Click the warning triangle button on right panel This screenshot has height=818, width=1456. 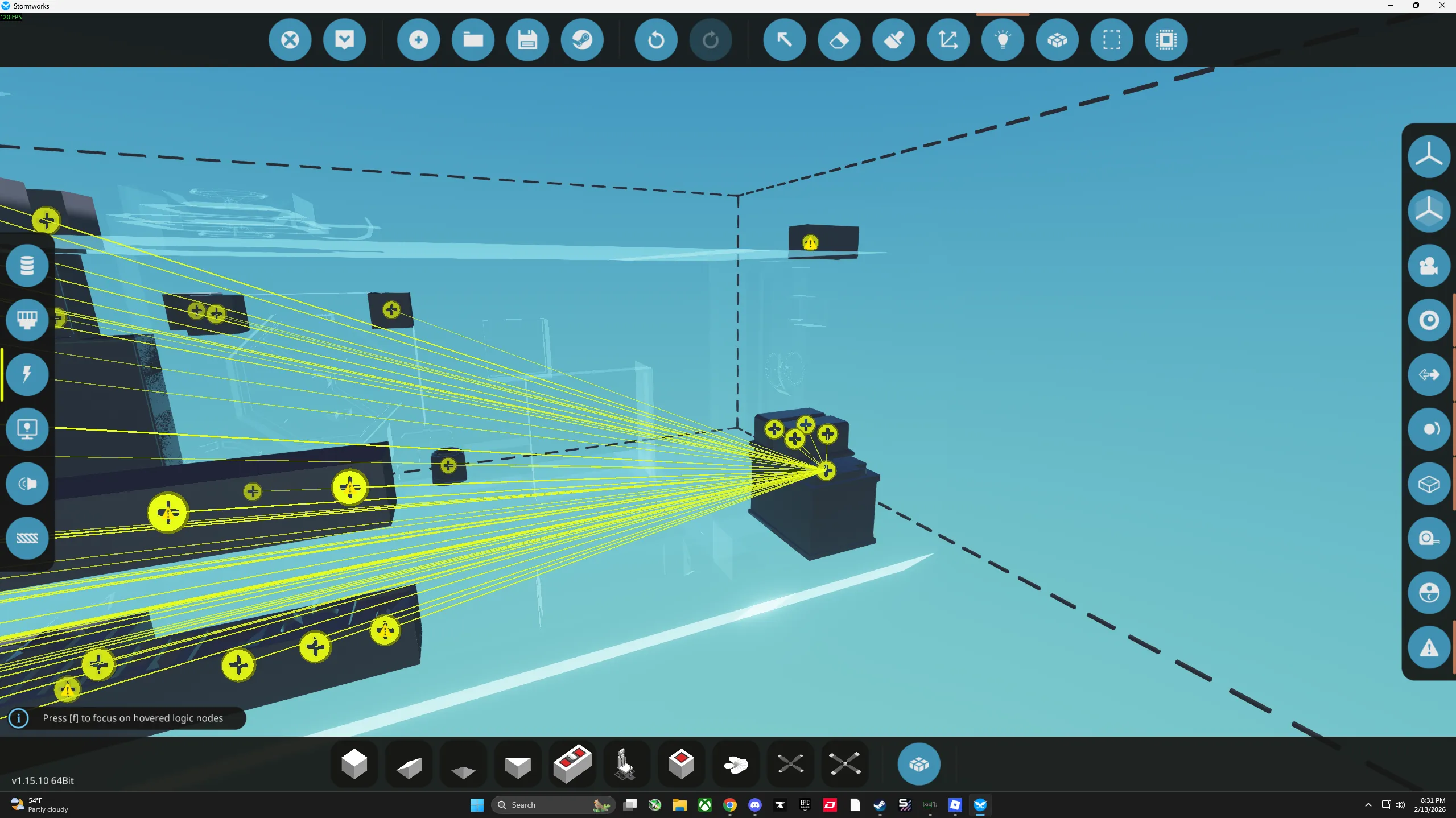point(1428,648)
